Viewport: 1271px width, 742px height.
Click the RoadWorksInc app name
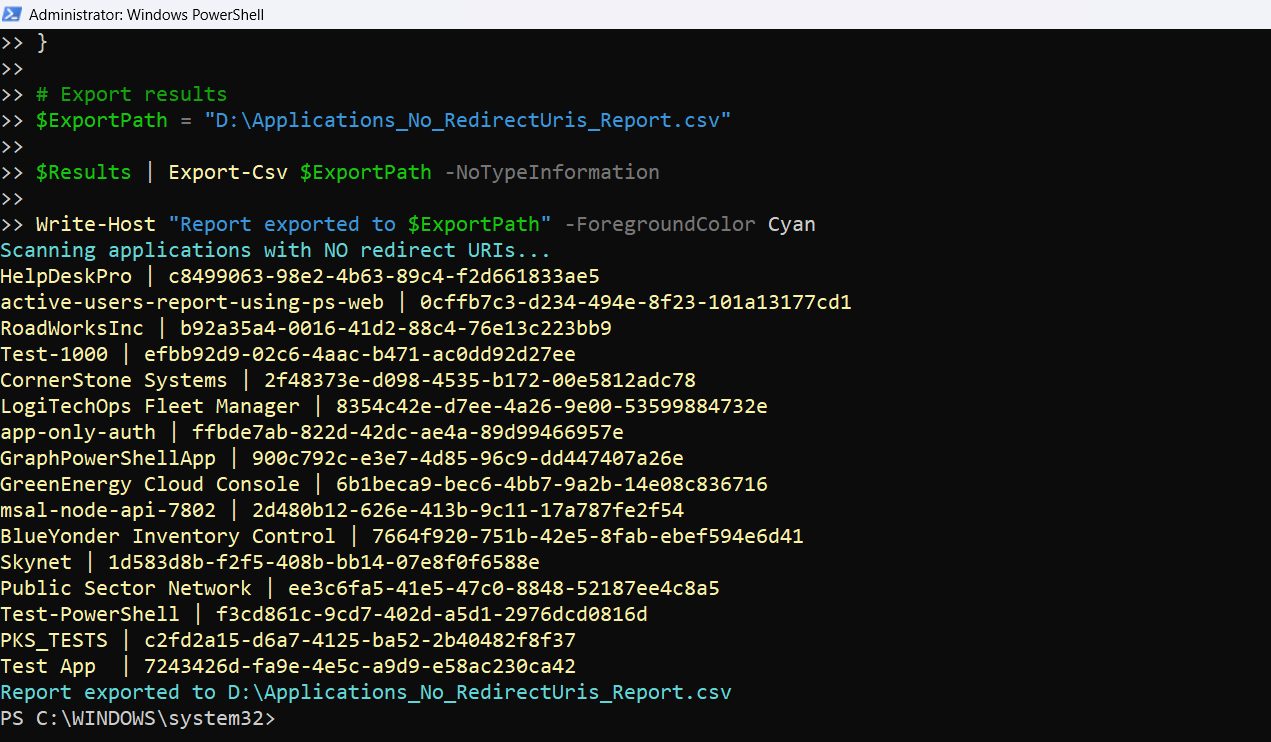click(72, 328)
